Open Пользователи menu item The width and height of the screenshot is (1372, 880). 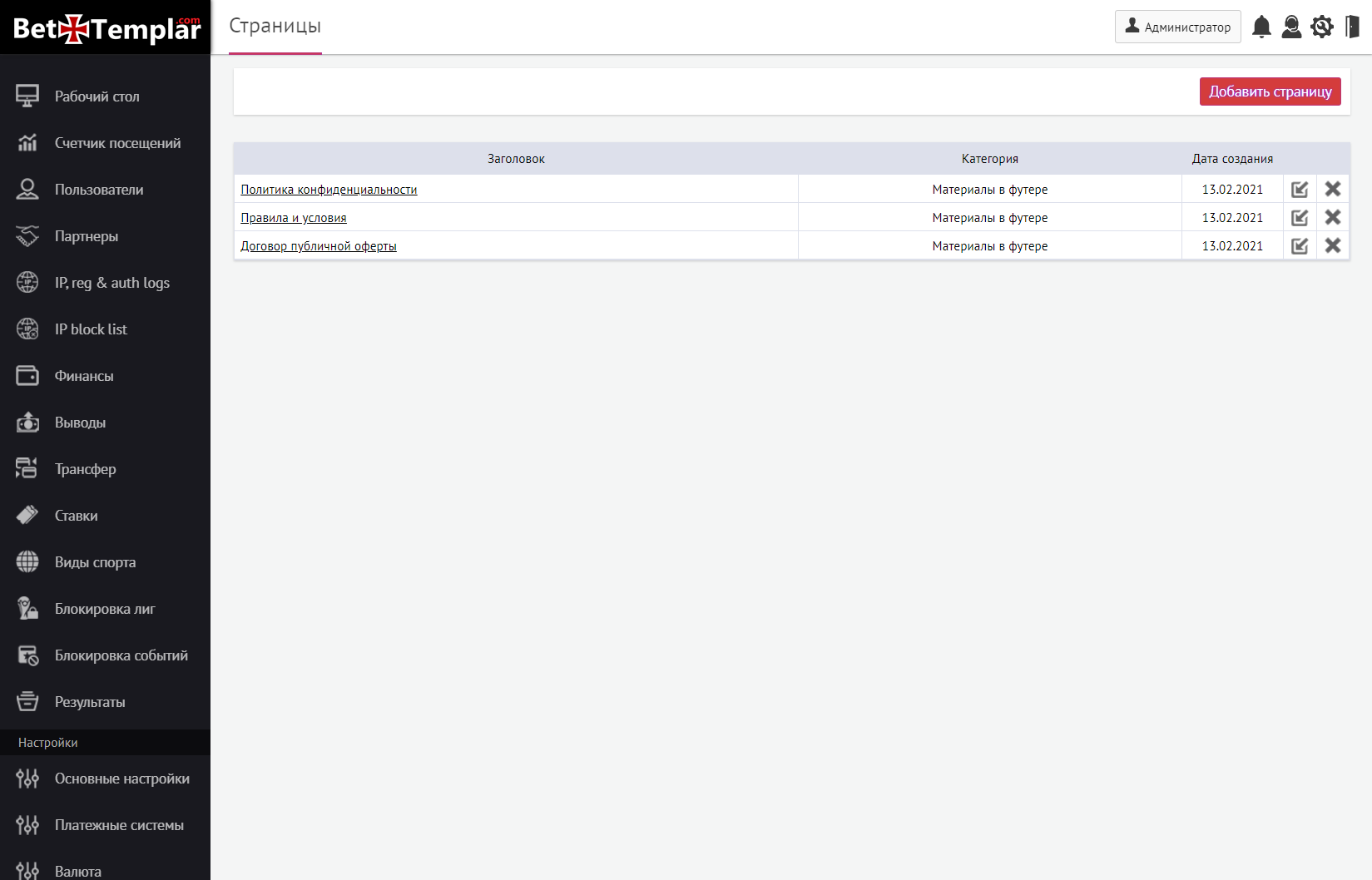(x=98, y=190)
